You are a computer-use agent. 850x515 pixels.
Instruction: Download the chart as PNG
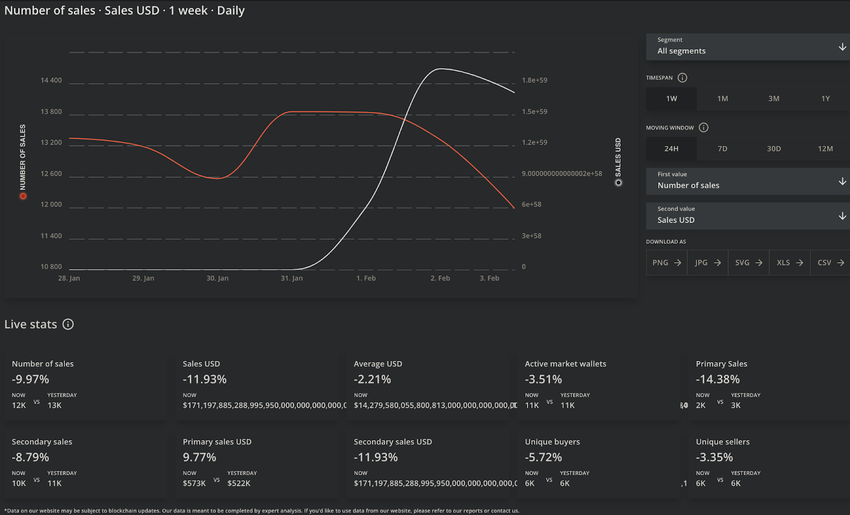[x=667, y=262]
